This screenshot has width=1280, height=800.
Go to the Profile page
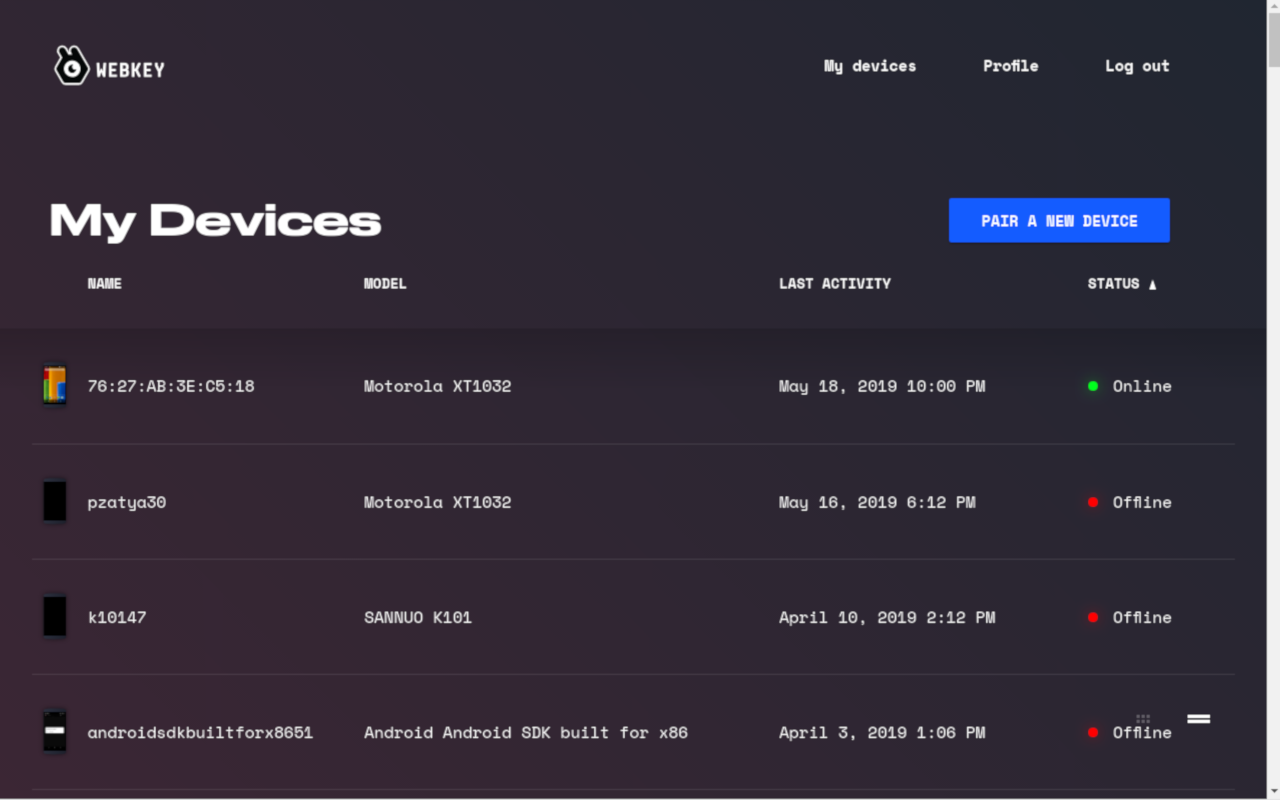[1010, 66]
